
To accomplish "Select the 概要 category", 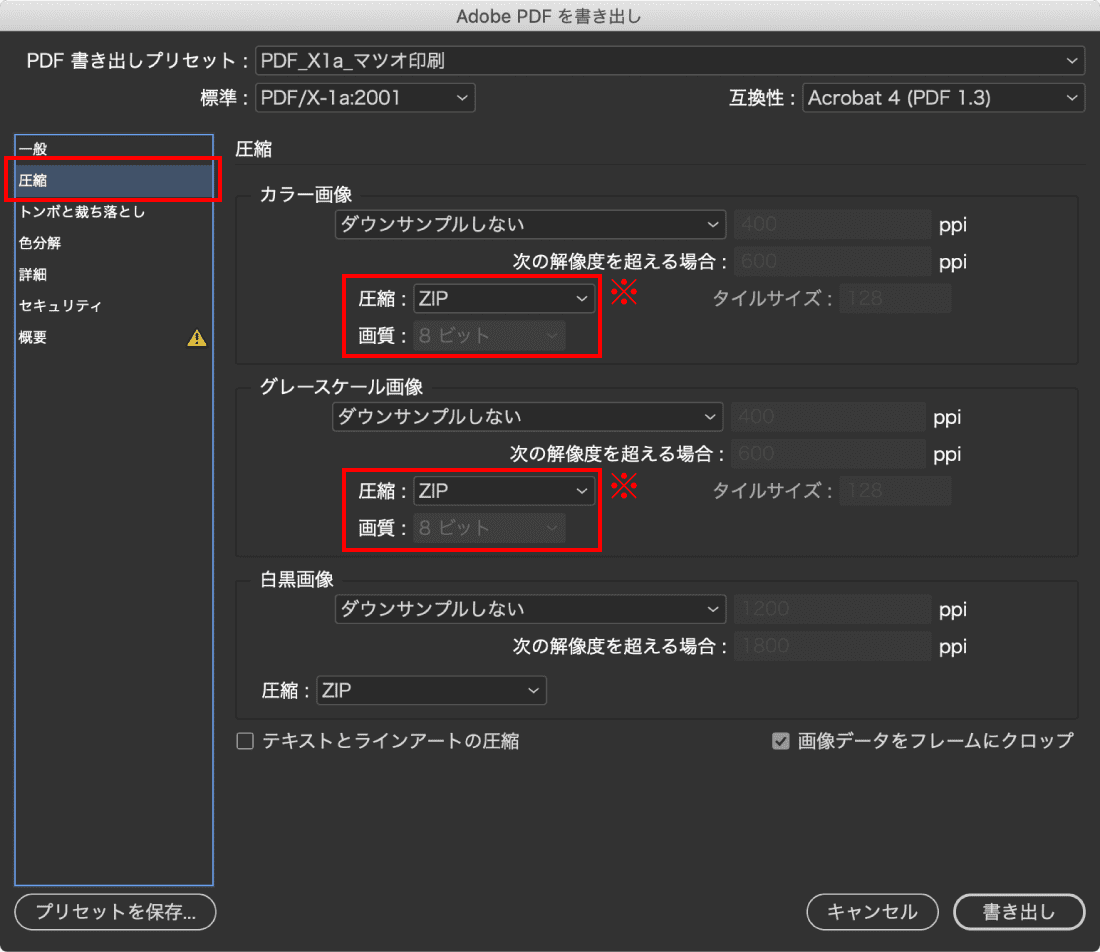I will click(114, 337).
